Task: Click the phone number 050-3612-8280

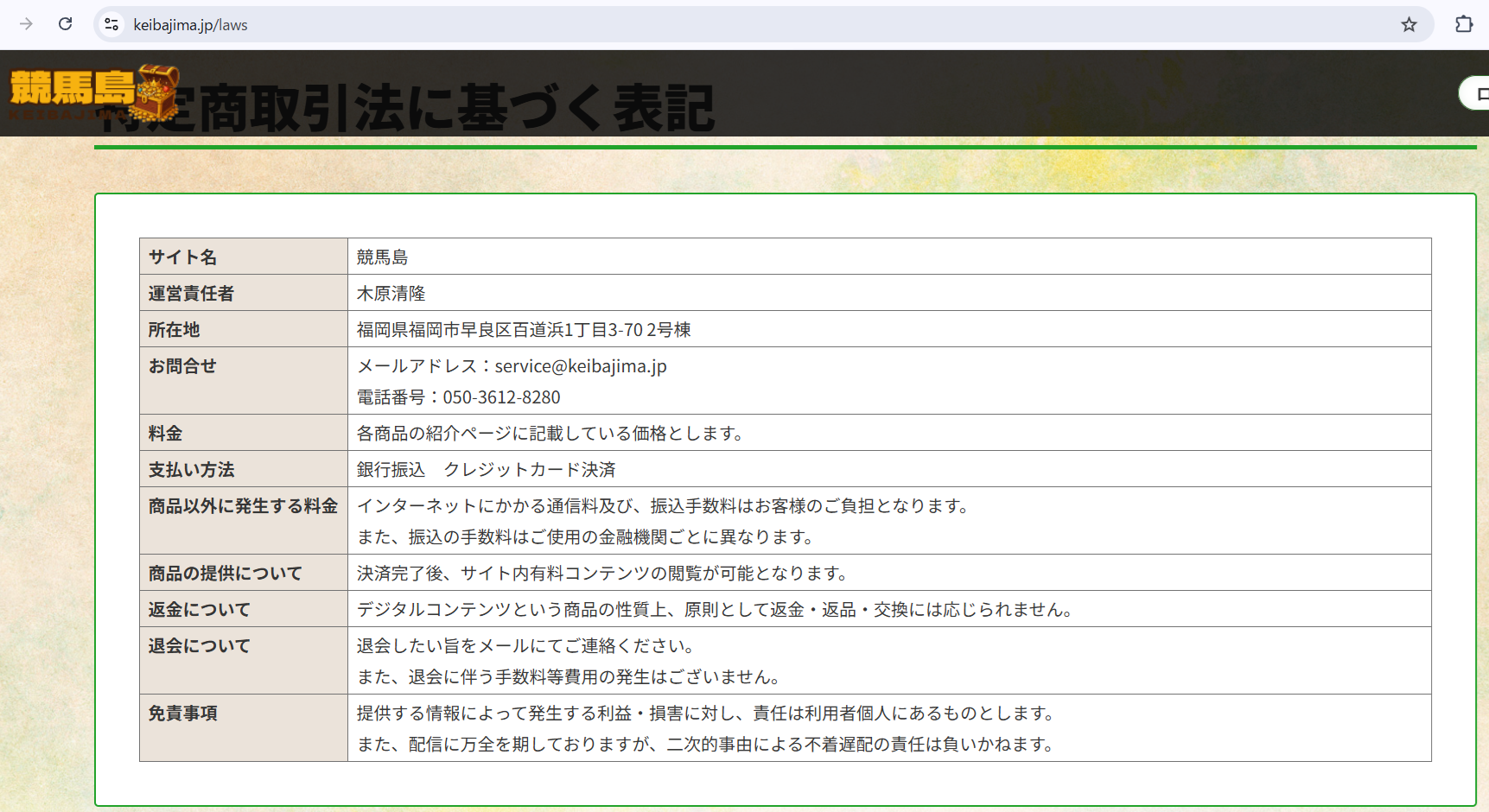Action: click(501, 397)
